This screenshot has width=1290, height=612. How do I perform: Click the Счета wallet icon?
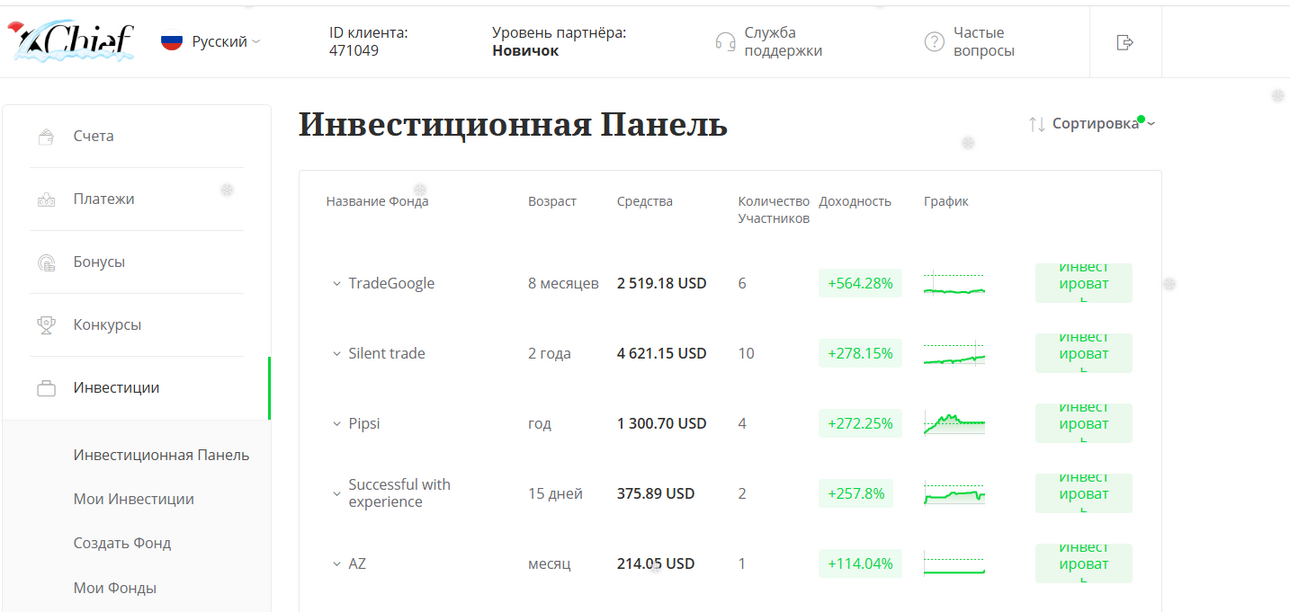click(45, 136)
